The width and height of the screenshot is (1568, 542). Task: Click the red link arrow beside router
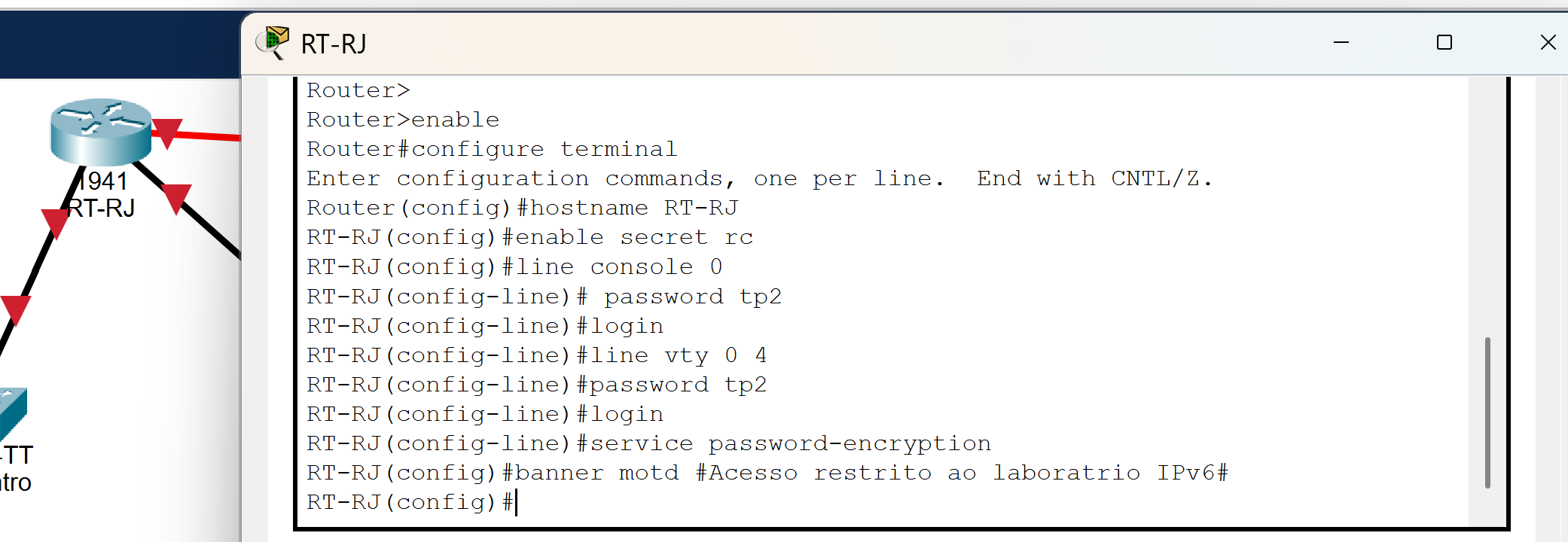[167, 132]
